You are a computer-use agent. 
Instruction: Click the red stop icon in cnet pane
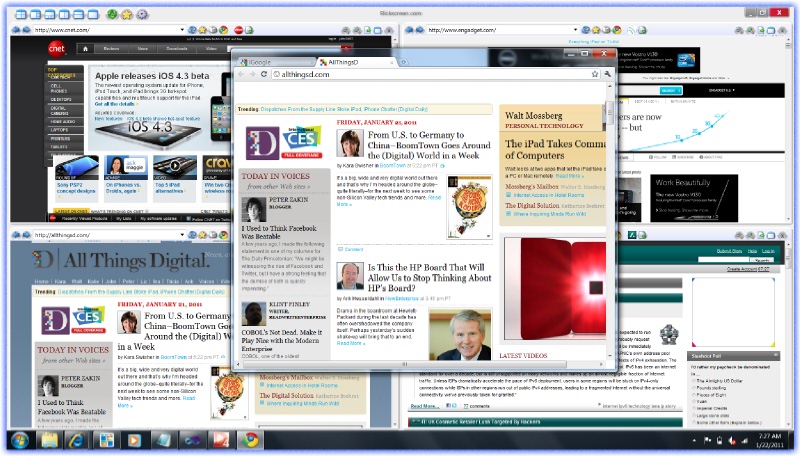coord(239,30)
